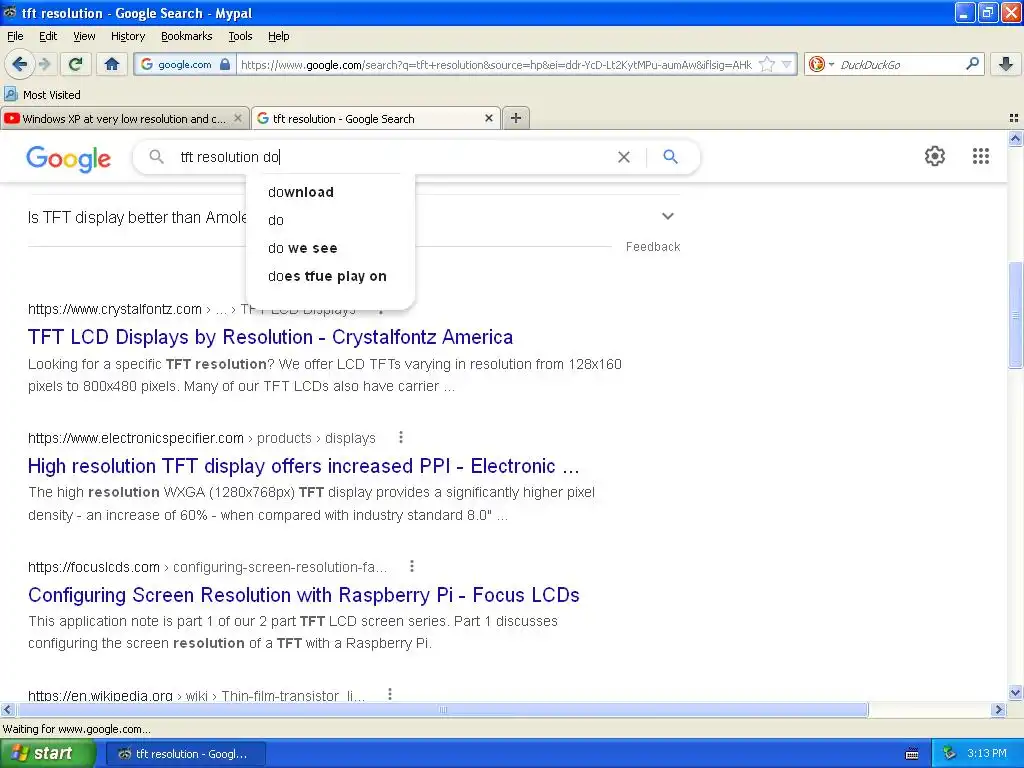The height and width of the screenshot is (768, 1024).
Task: Click the crystalfontz.com result URL
Action: click(115, 310)
